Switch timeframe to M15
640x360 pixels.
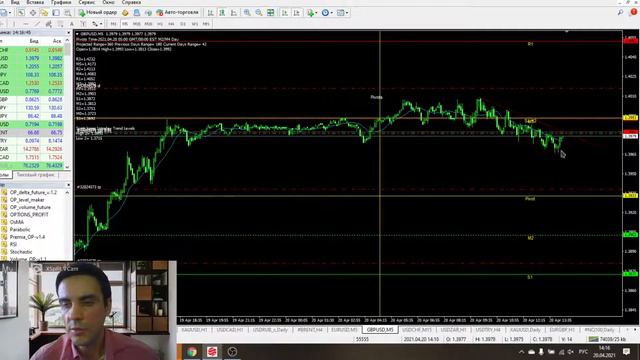137,24
